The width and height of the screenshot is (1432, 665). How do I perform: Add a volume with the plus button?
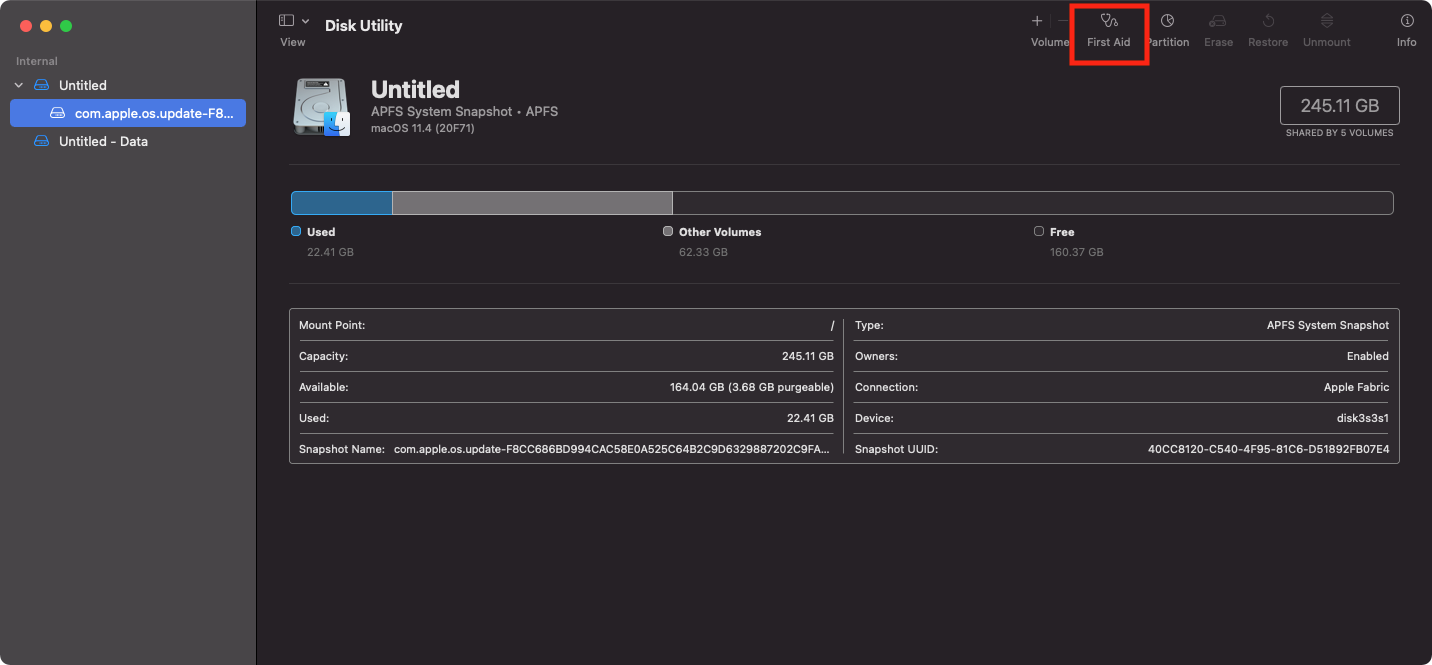point(1037,21)
